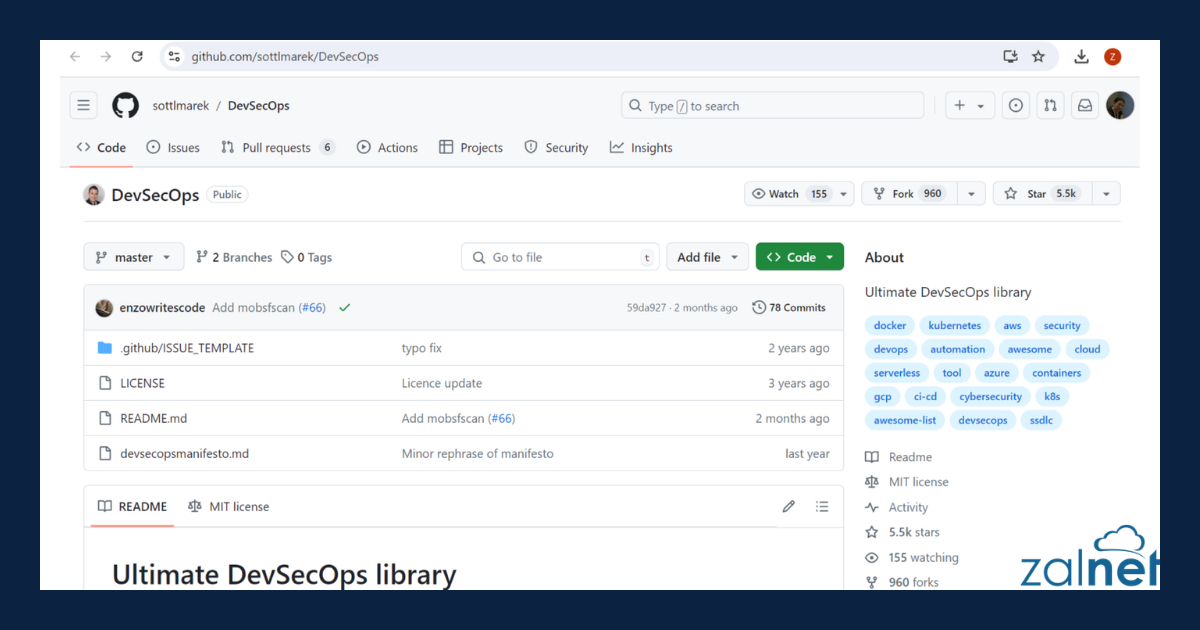Expand the Add file dropdown

(708, 257)
